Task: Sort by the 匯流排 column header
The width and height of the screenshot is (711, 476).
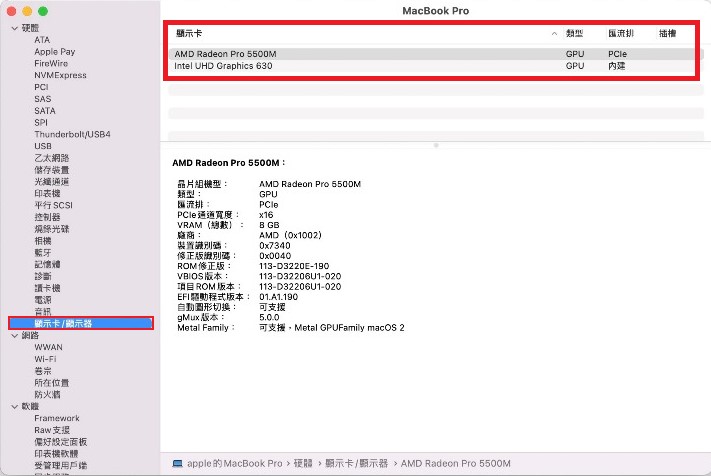Action: (621, 33)
